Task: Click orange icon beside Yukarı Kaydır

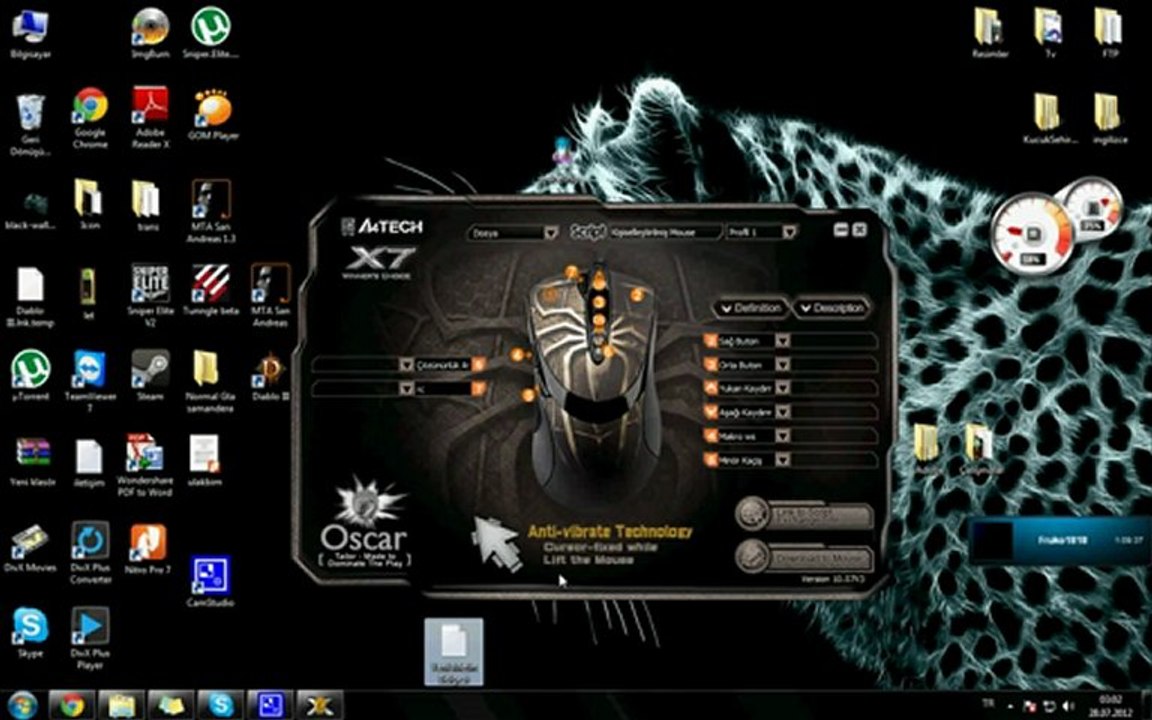Action: pos(710,388)
